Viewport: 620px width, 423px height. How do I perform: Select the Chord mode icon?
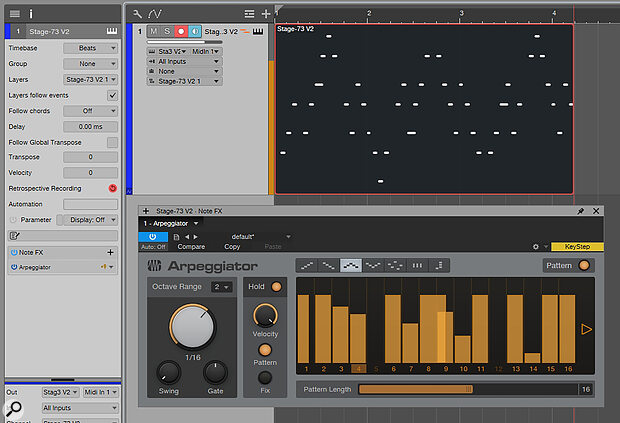point(417,266)
